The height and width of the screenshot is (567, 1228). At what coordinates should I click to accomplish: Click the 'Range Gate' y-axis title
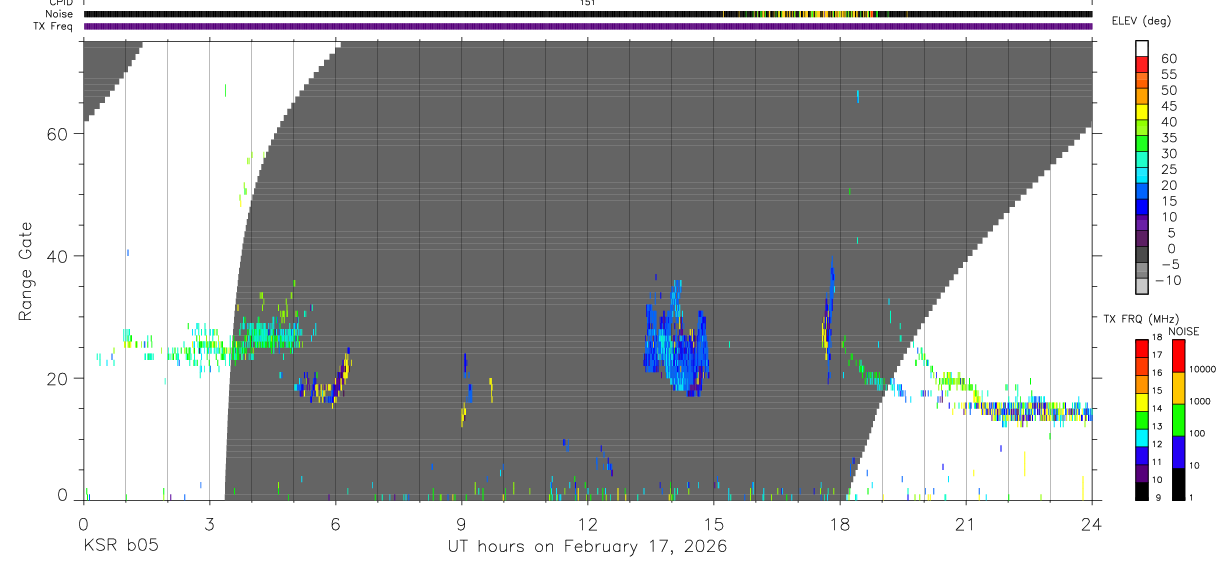click(27, 269)
